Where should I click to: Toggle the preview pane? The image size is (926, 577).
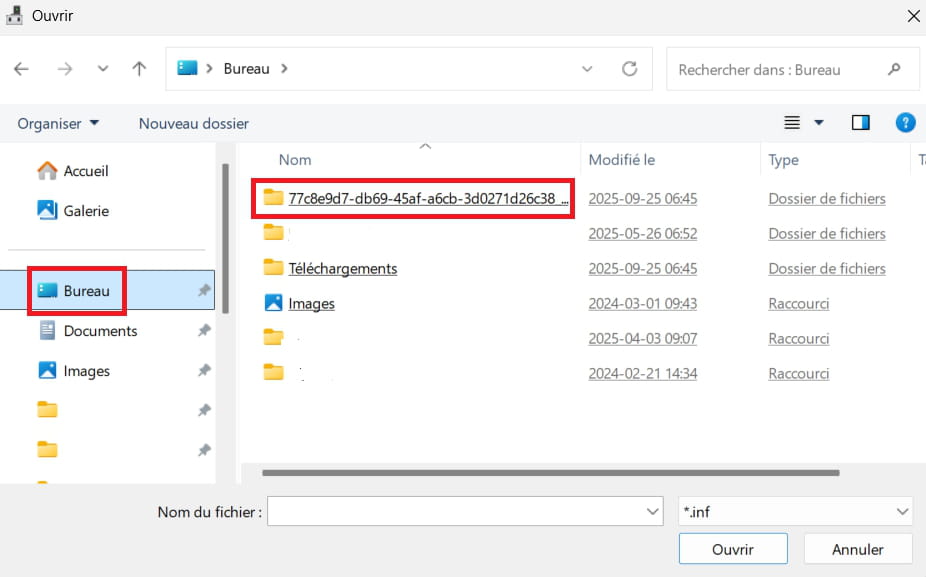(860, 123)
